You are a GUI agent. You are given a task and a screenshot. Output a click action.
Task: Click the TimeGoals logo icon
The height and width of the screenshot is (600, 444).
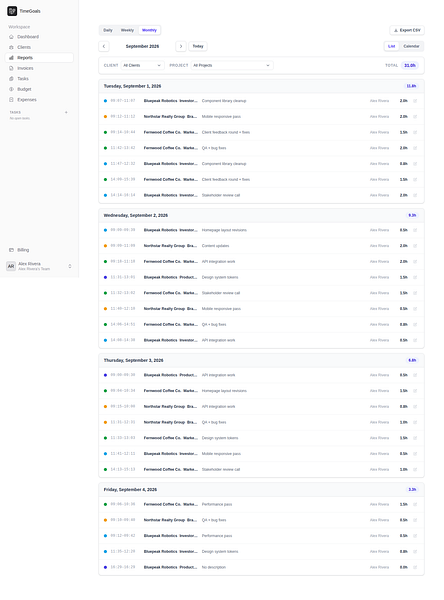[x=12, y=11]
